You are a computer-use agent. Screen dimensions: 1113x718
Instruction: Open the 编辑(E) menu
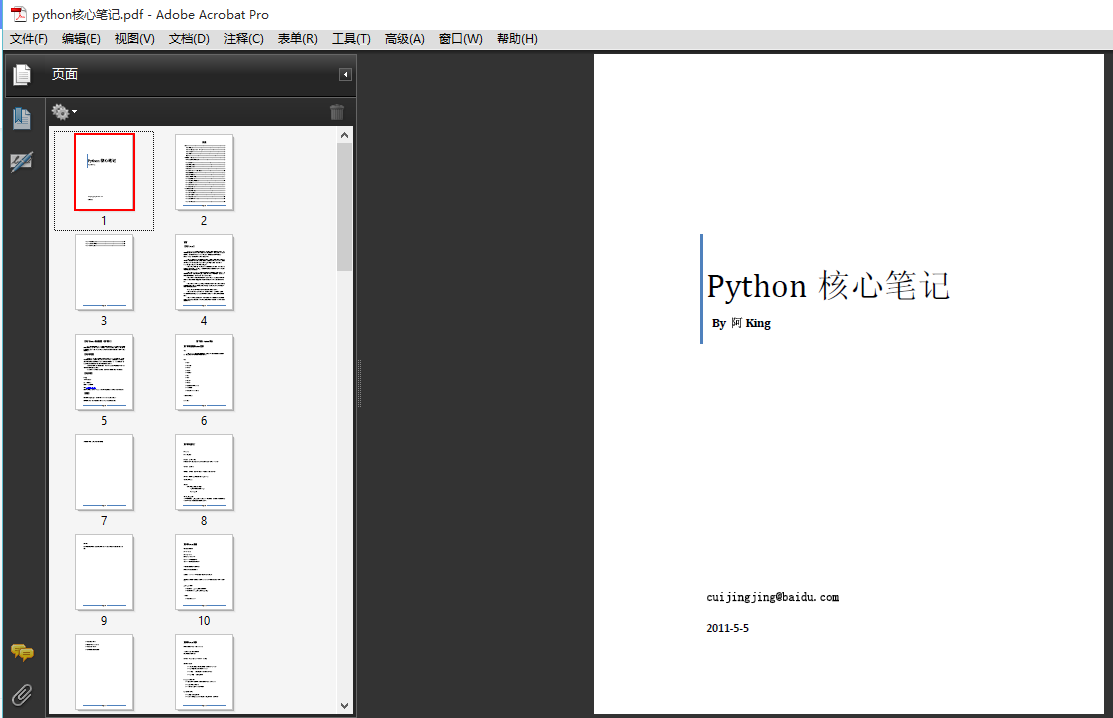[81, 39]
